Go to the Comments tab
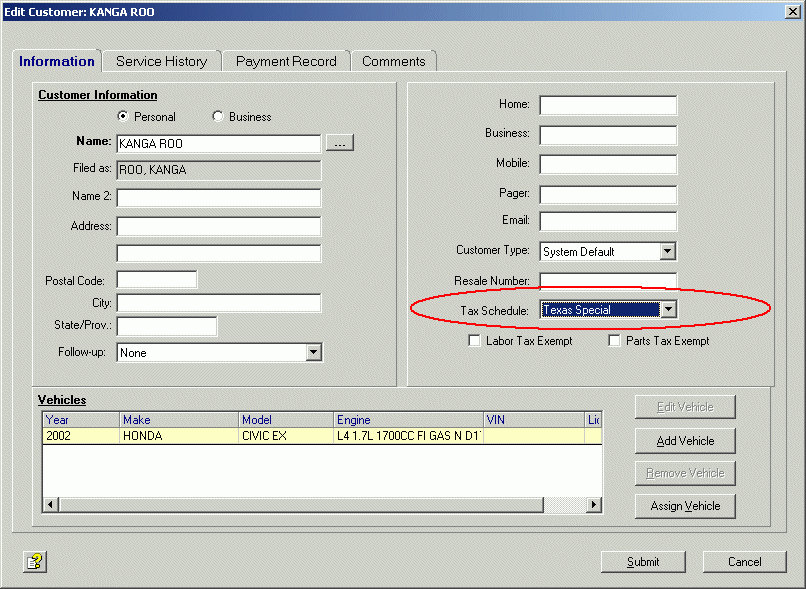Image resolution: width=806 pixels, height=589 pixels. coord(393,61)
